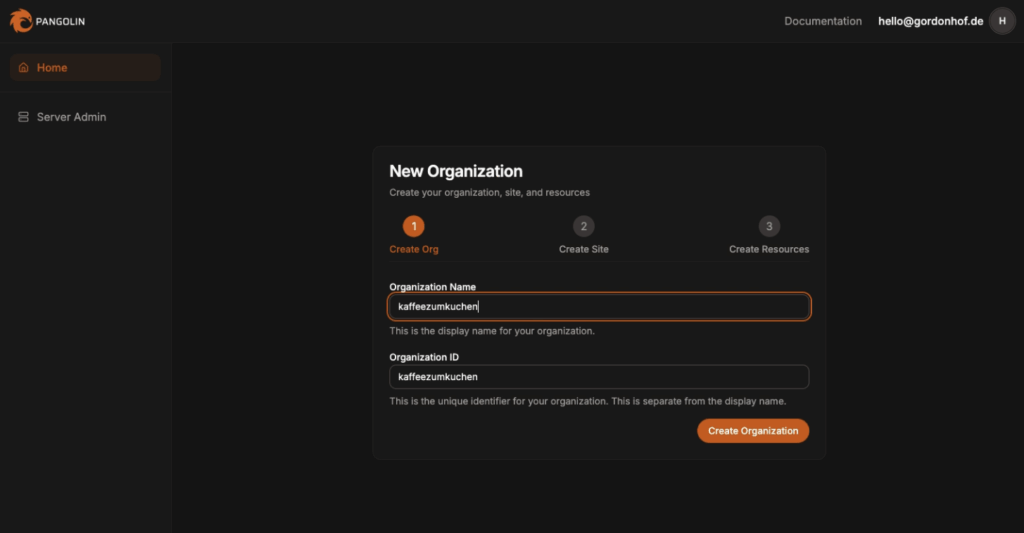This screenshot has width=1024, height=533.
Task: Open the H user avatar menu
Action: click(1002, 21)
